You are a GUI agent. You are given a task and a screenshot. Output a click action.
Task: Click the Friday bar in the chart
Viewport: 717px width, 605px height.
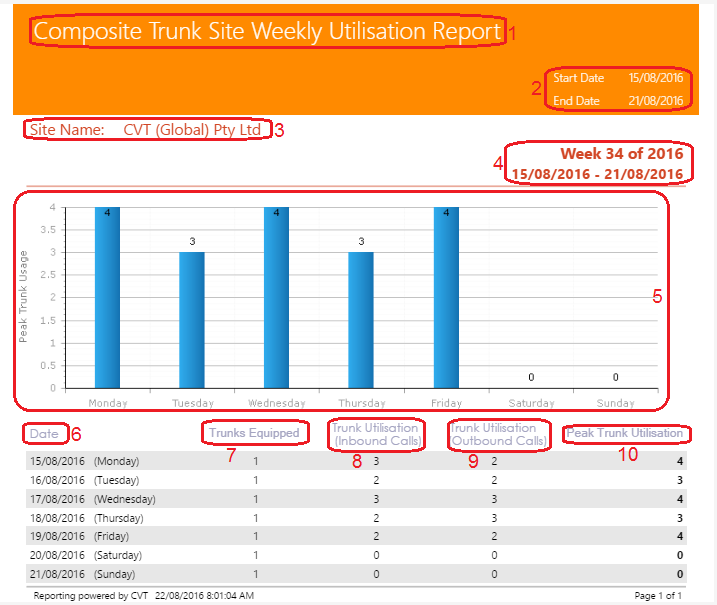(x=446, y=298)
